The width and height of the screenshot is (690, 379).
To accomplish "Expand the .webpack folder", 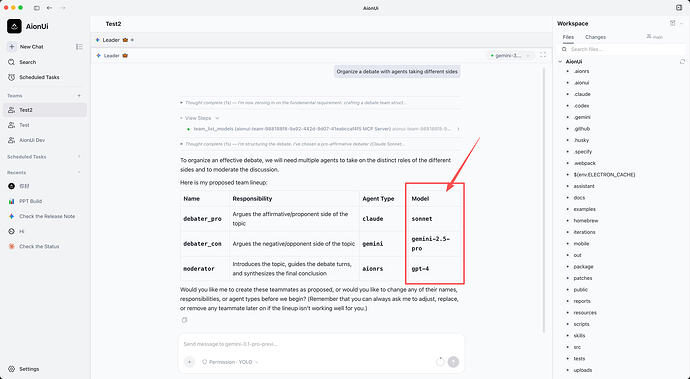I will coord(584,163).
